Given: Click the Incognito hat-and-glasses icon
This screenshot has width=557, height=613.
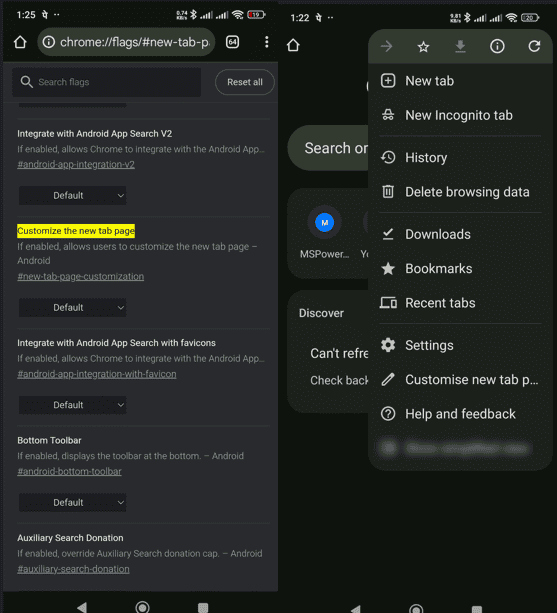Looking at the screenshot, I should click(x=388, y=115).
